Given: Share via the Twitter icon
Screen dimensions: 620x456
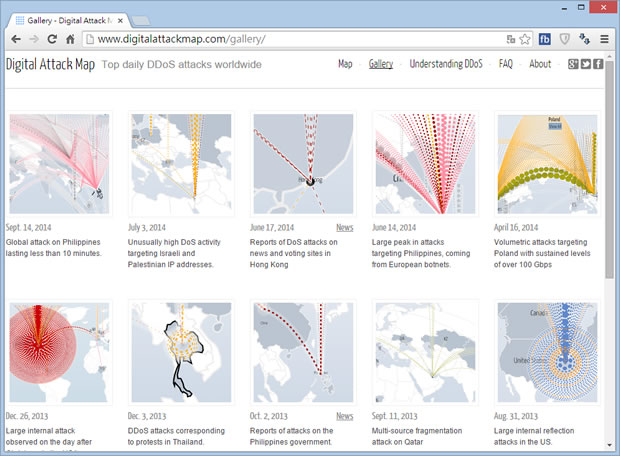Looking at the screenshot, I should click(586, 64).
